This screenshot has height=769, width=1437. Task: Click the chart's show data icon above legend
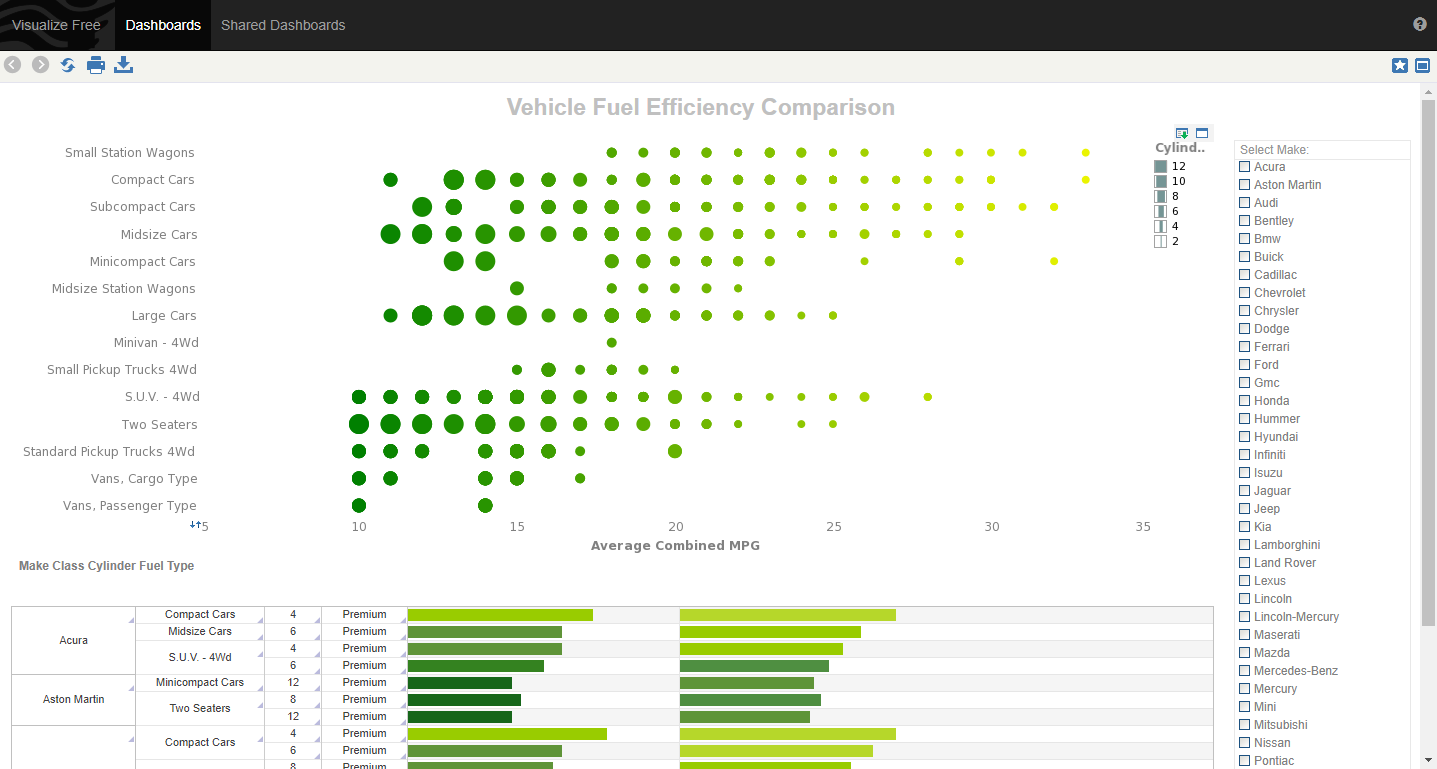pos(1182,133)
